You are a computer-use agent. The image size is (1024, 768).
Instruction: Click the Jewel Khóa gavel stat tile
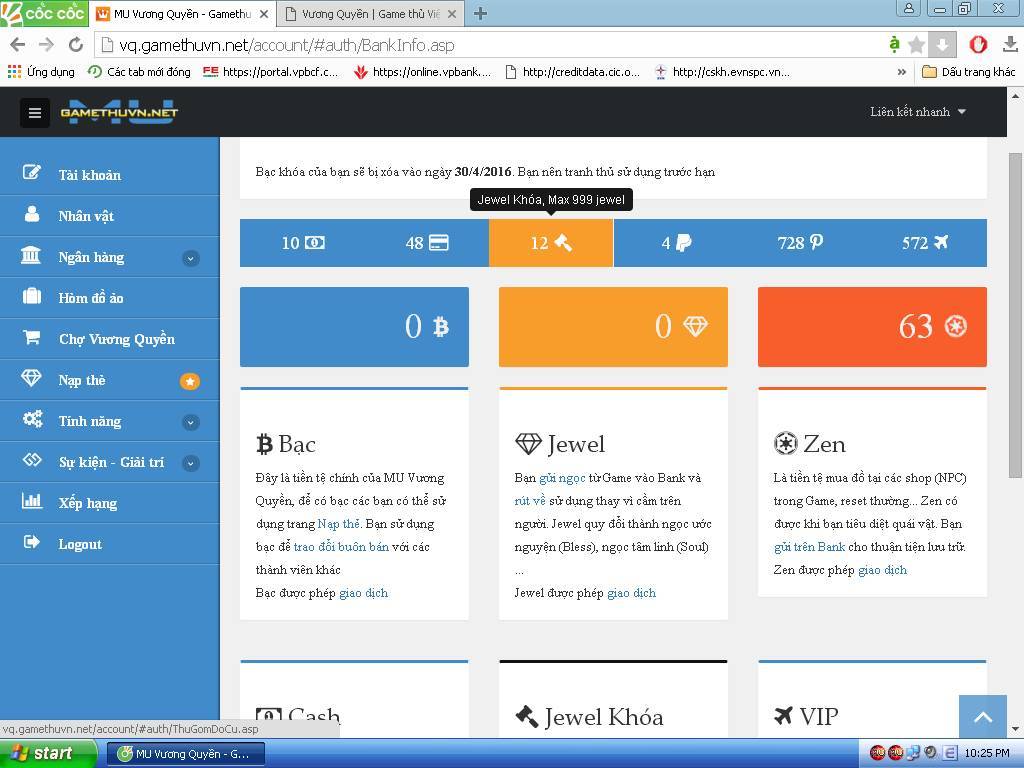[x=551, y=243]
